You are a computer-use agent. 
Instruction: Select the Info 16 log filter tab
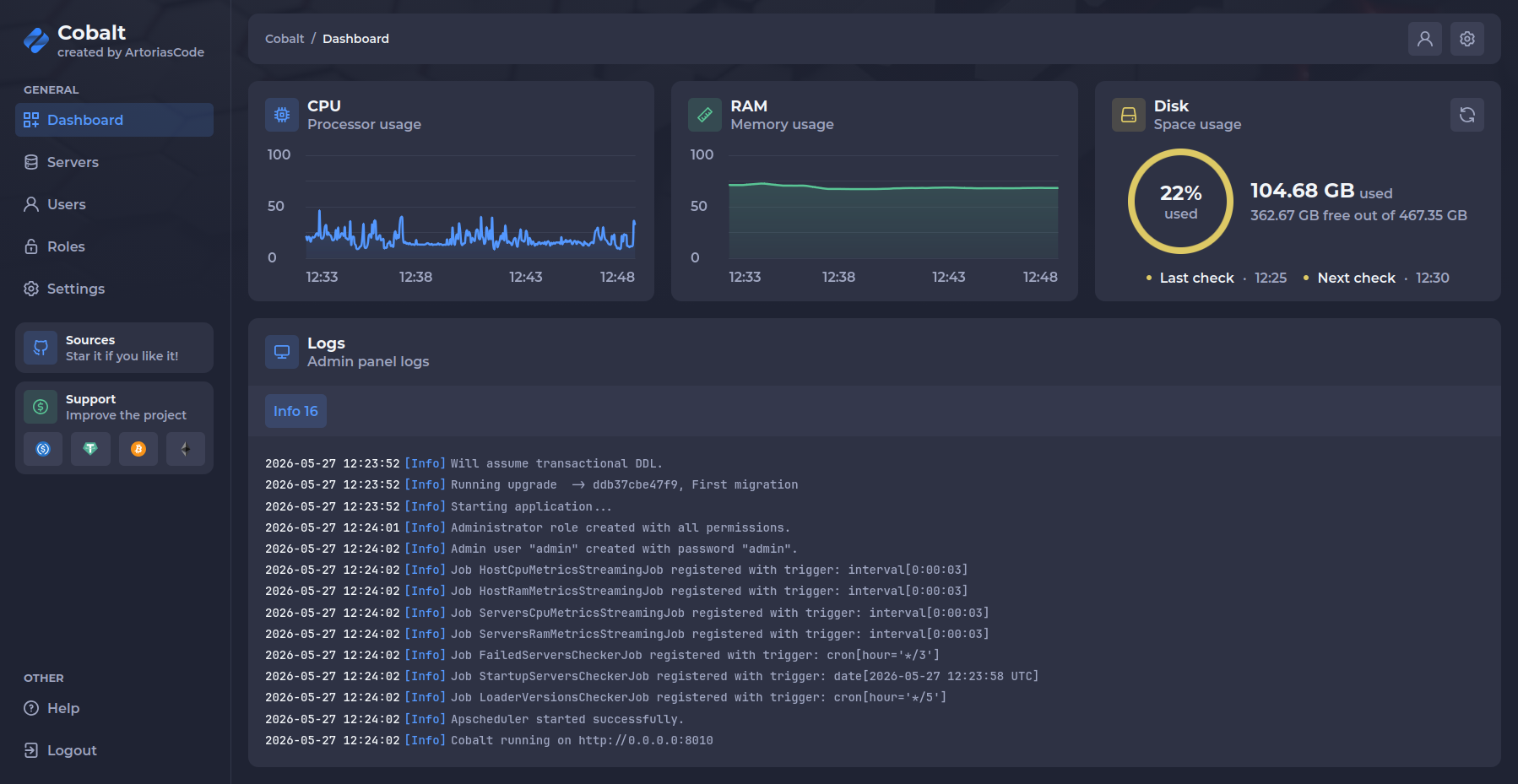[295, 411]
